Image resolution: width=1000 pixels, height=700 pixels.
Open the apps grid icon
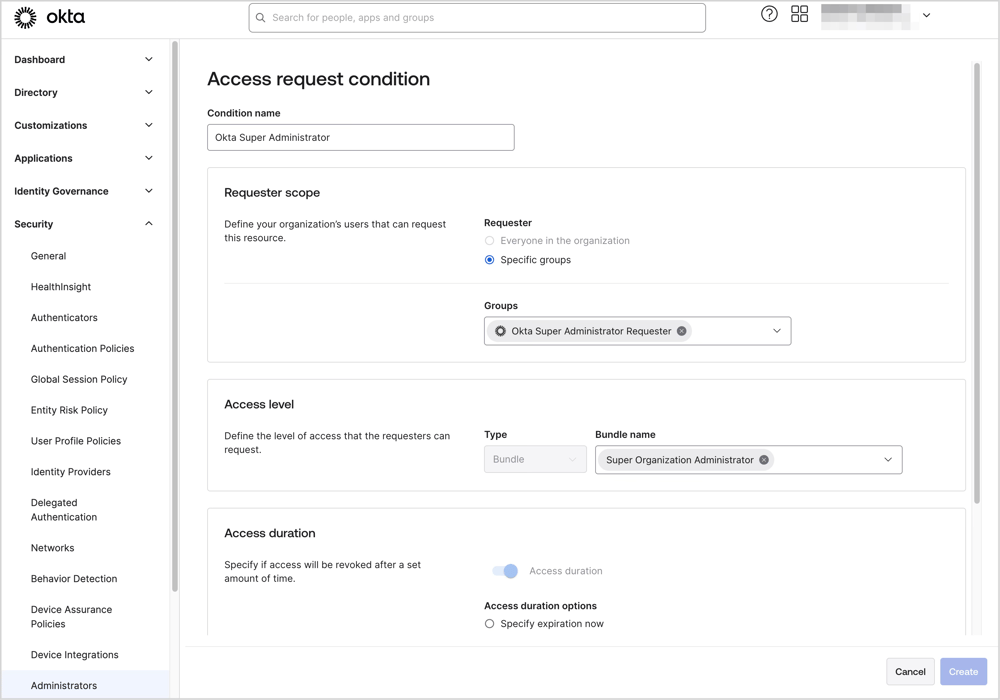tap(799, 14)
